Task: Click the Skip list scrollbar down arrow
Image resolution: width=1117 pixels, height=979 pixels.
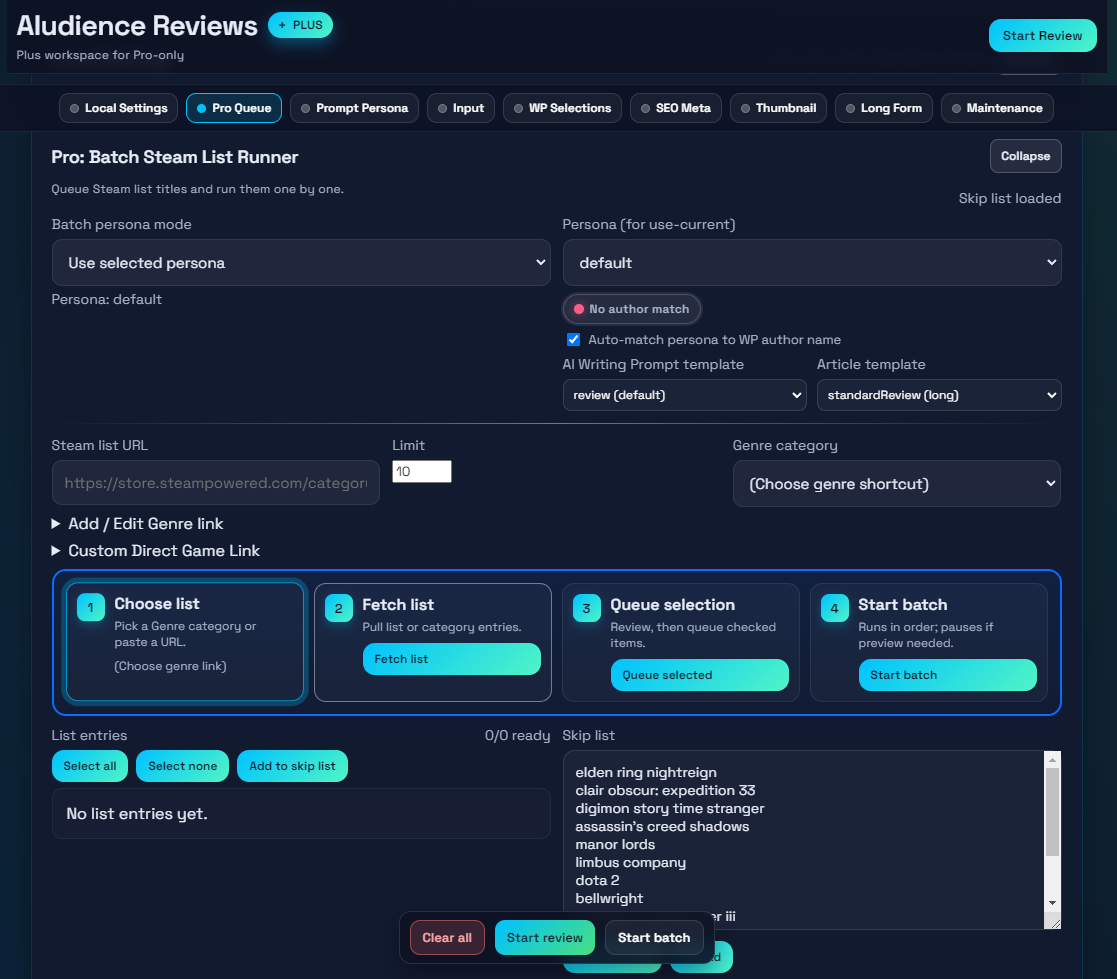Action: pos(1052,902)
